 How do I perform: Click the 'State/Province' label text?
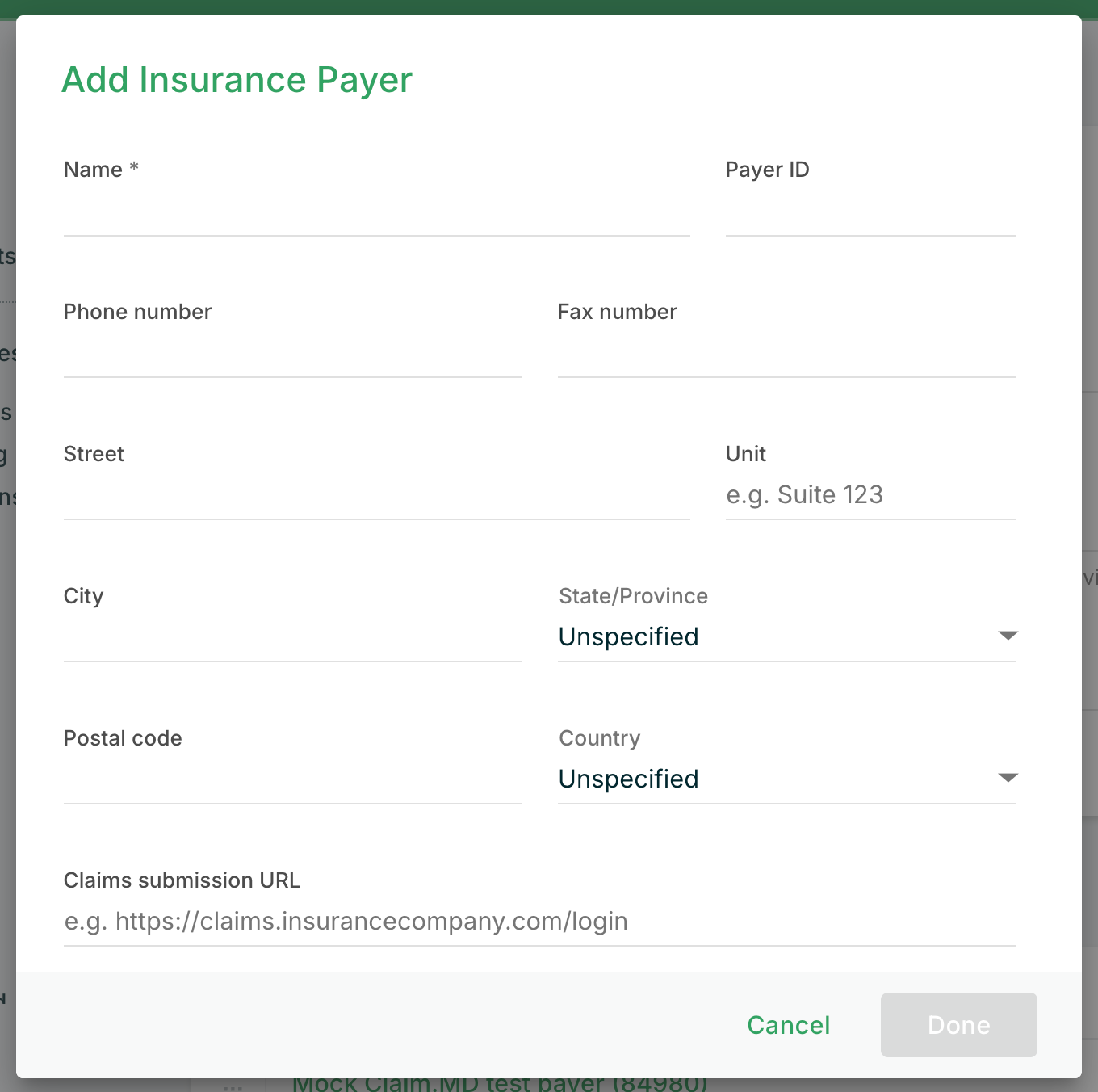coord(633,596)
